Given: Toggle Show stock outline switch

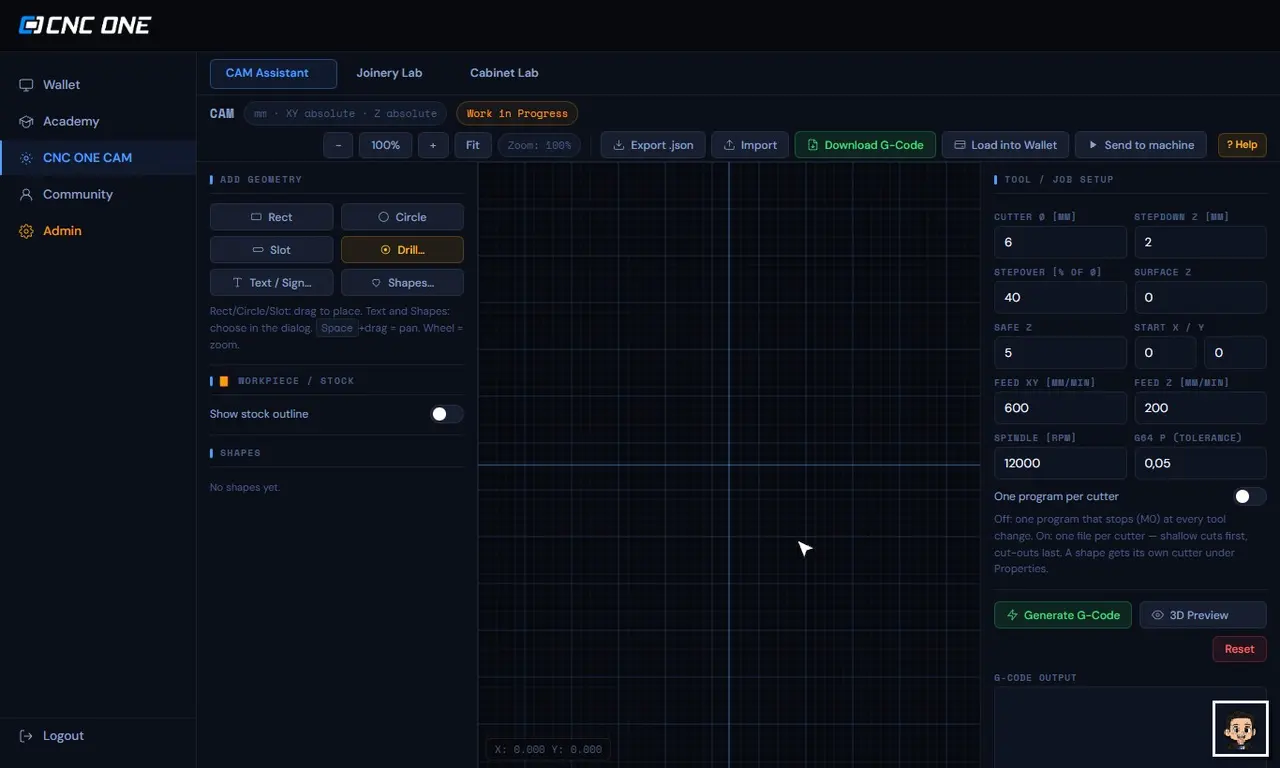Looking at the screenshot, I should 447,414.
